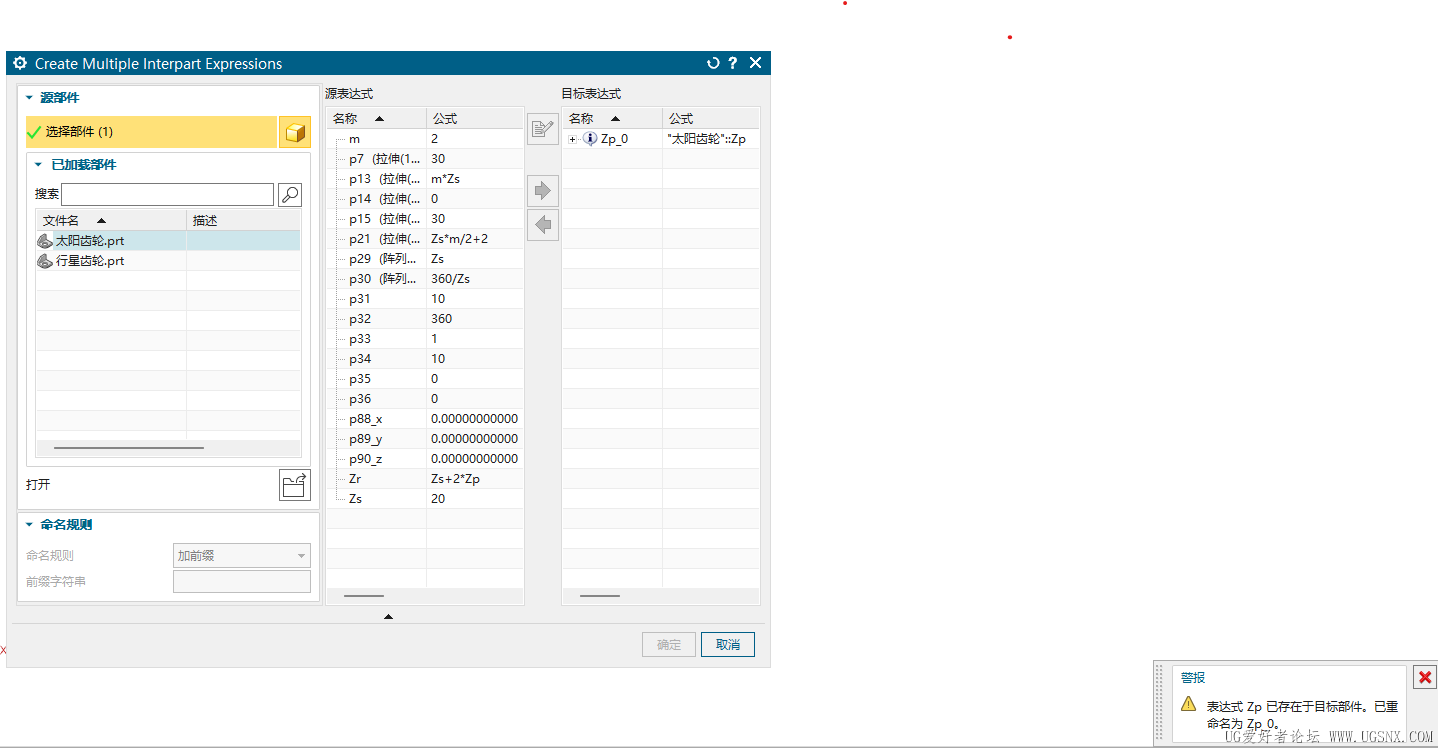This screenshot has height=749, width=1438.
Task: Click the left arrow to remove target expression
Action: click(x=542, y=224)
